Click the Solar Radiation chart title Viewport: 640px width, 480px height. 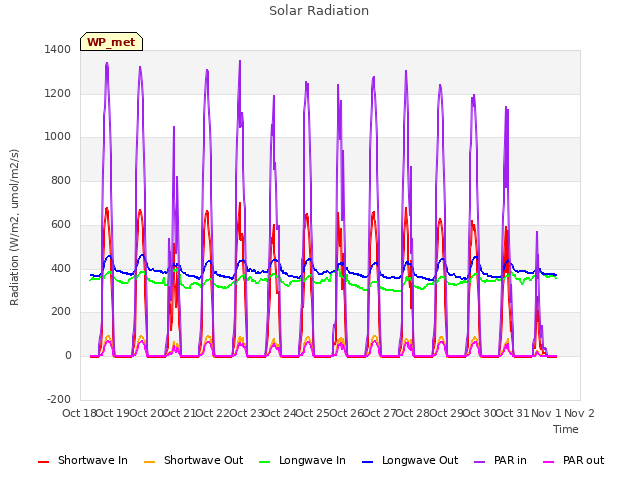319,11
